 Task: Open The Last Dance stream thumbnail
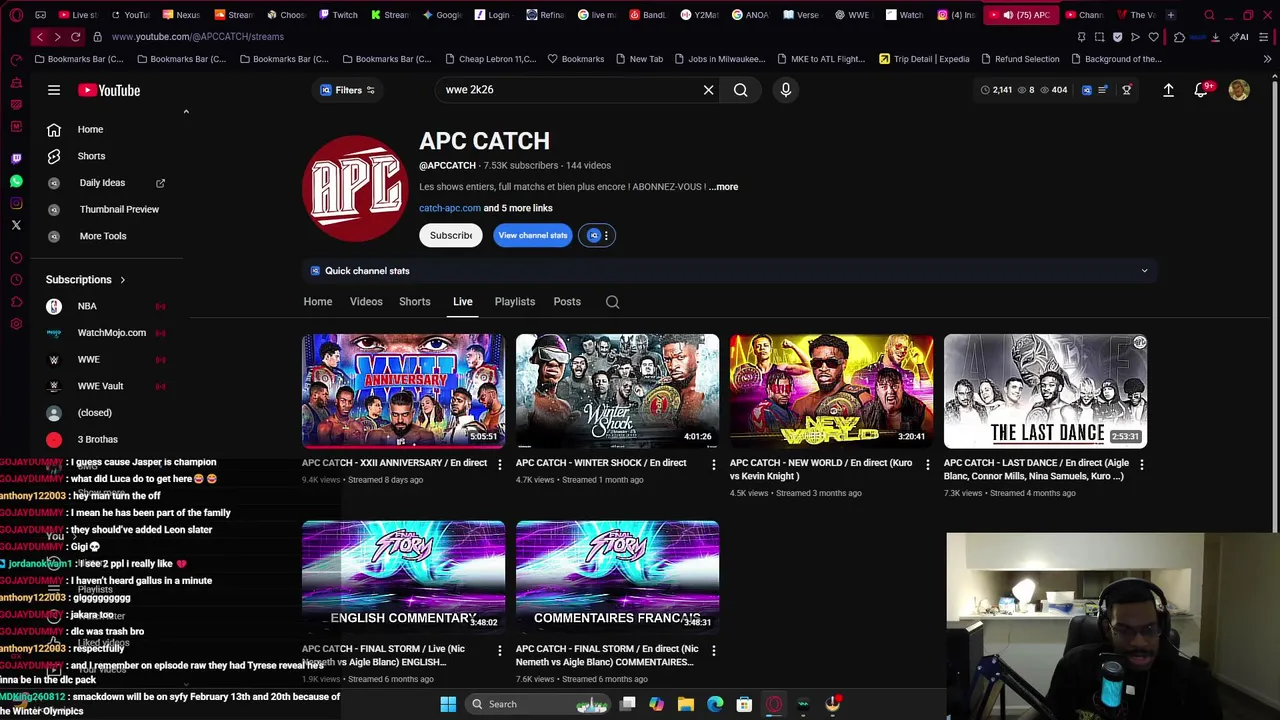[x=1045, y=391]
